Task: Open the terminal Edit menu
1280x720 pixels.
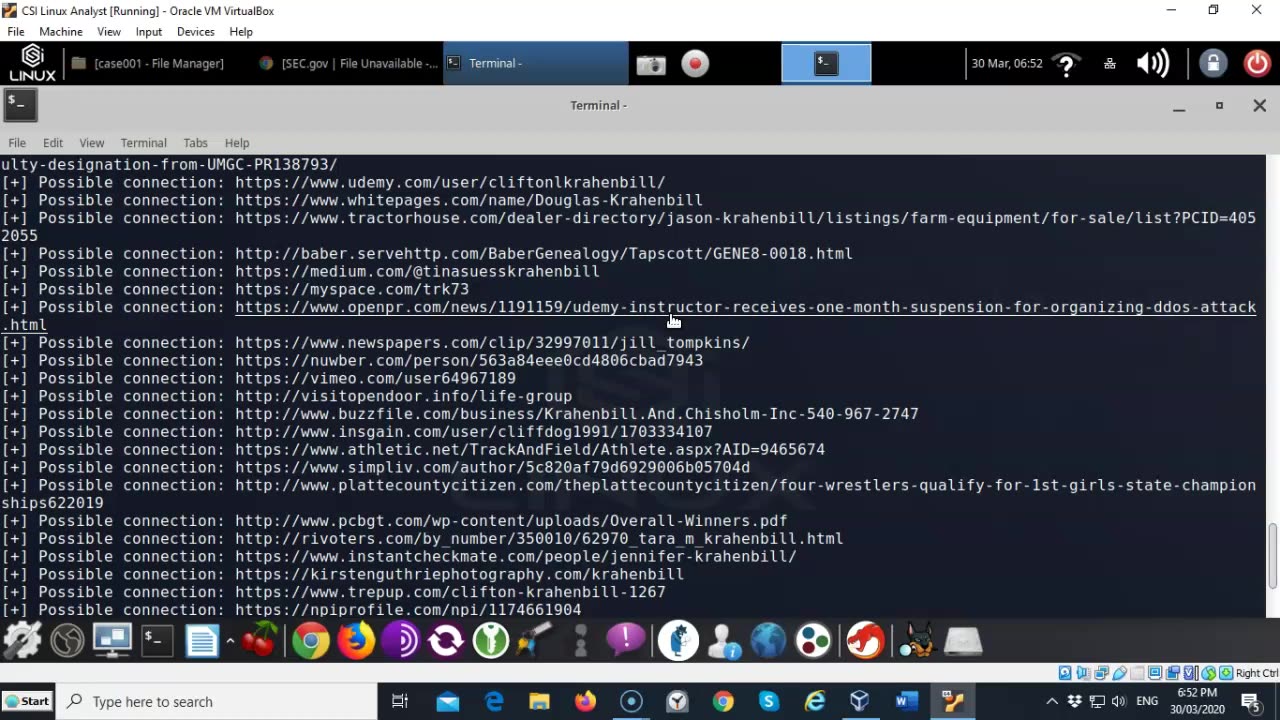Action: point(53,143)
